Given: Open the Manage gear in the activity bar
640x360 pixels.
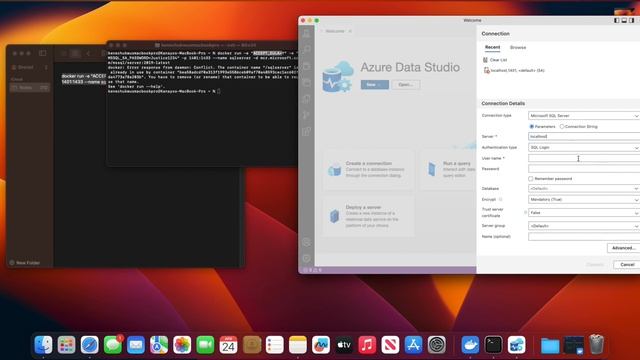Looking at the screenshot, I should pos(306,258).
